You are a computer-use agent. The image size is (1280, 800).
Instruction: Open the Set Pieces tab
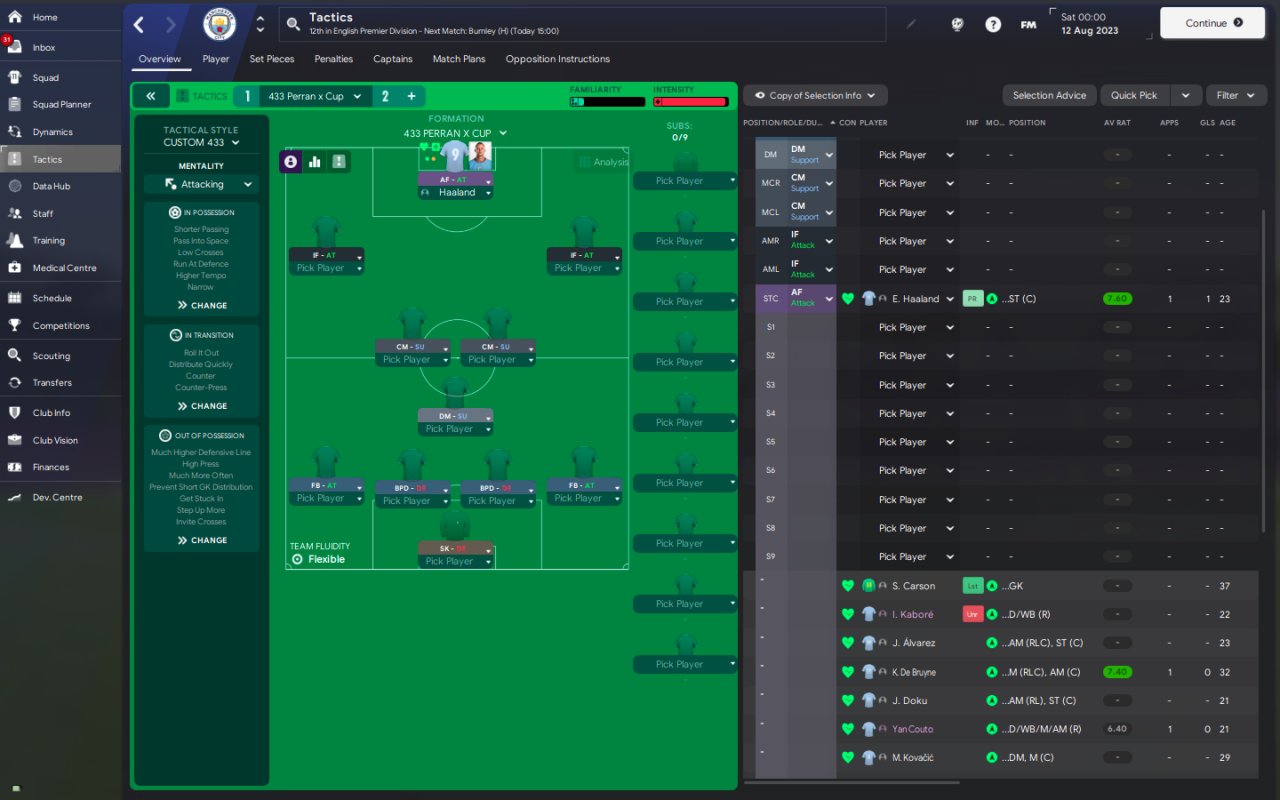pyautogui.click(x=272, y=59)
